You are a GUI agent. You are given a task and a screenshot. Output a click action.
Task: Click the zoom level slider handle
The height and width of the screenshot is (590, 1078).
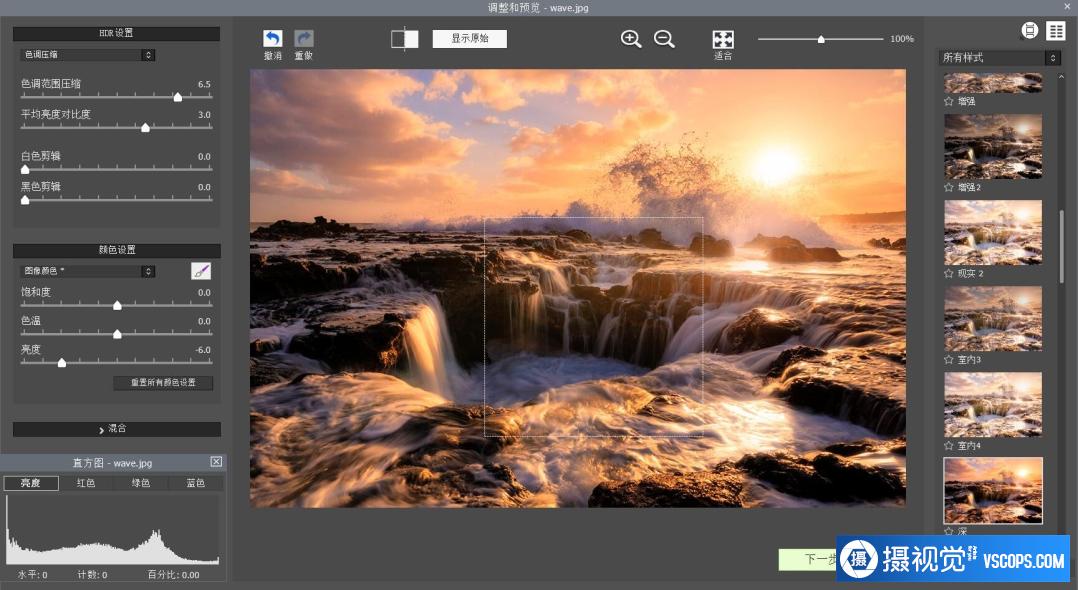tap(821, 39)
